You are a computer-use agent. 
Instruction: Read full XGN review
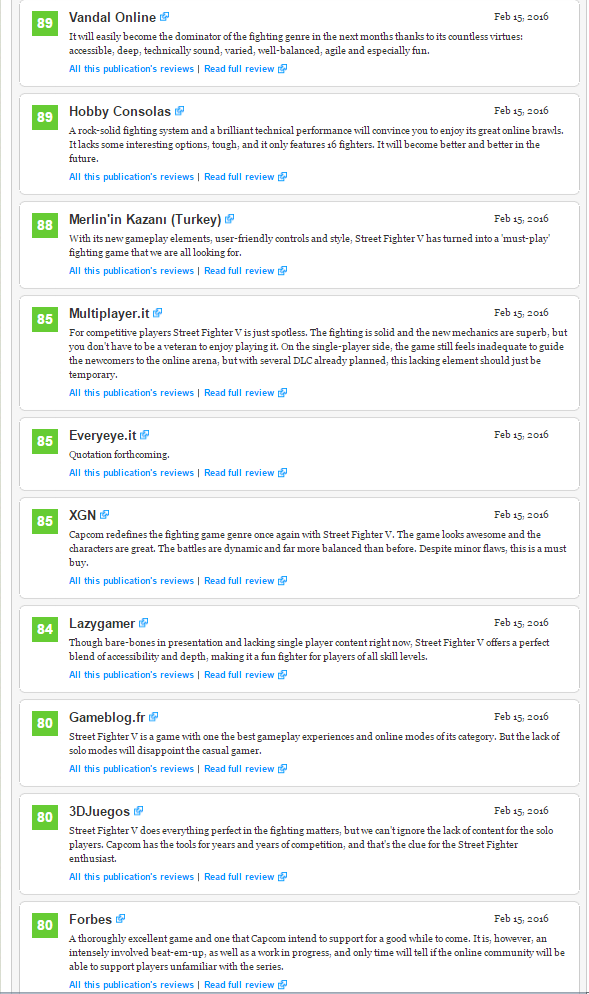245,581
